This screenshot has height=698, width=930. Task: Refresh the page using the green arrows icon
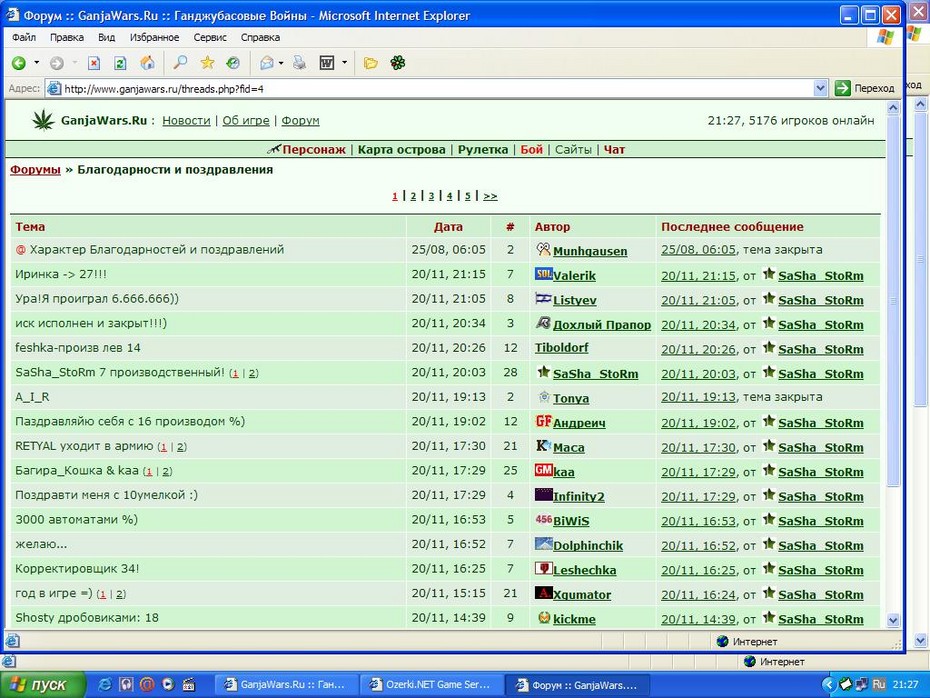pos(120,63)
